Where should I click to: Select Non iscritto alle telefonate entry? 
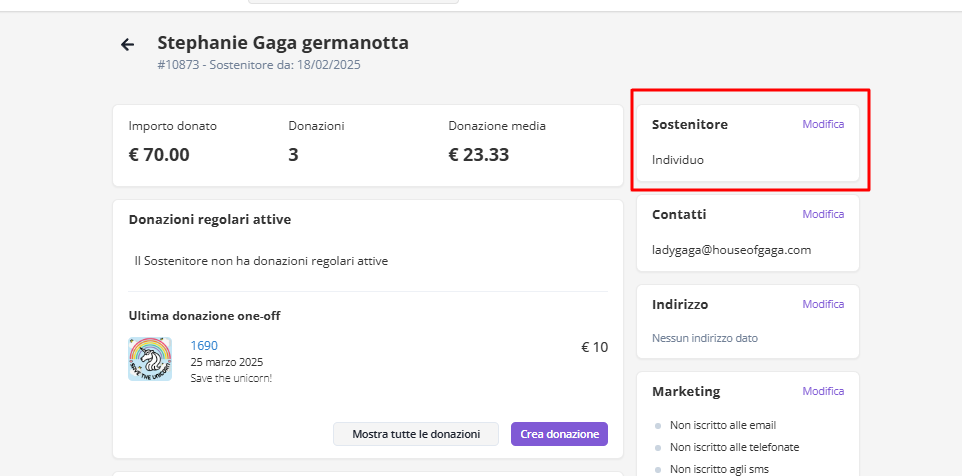click(x=734, y=447)
